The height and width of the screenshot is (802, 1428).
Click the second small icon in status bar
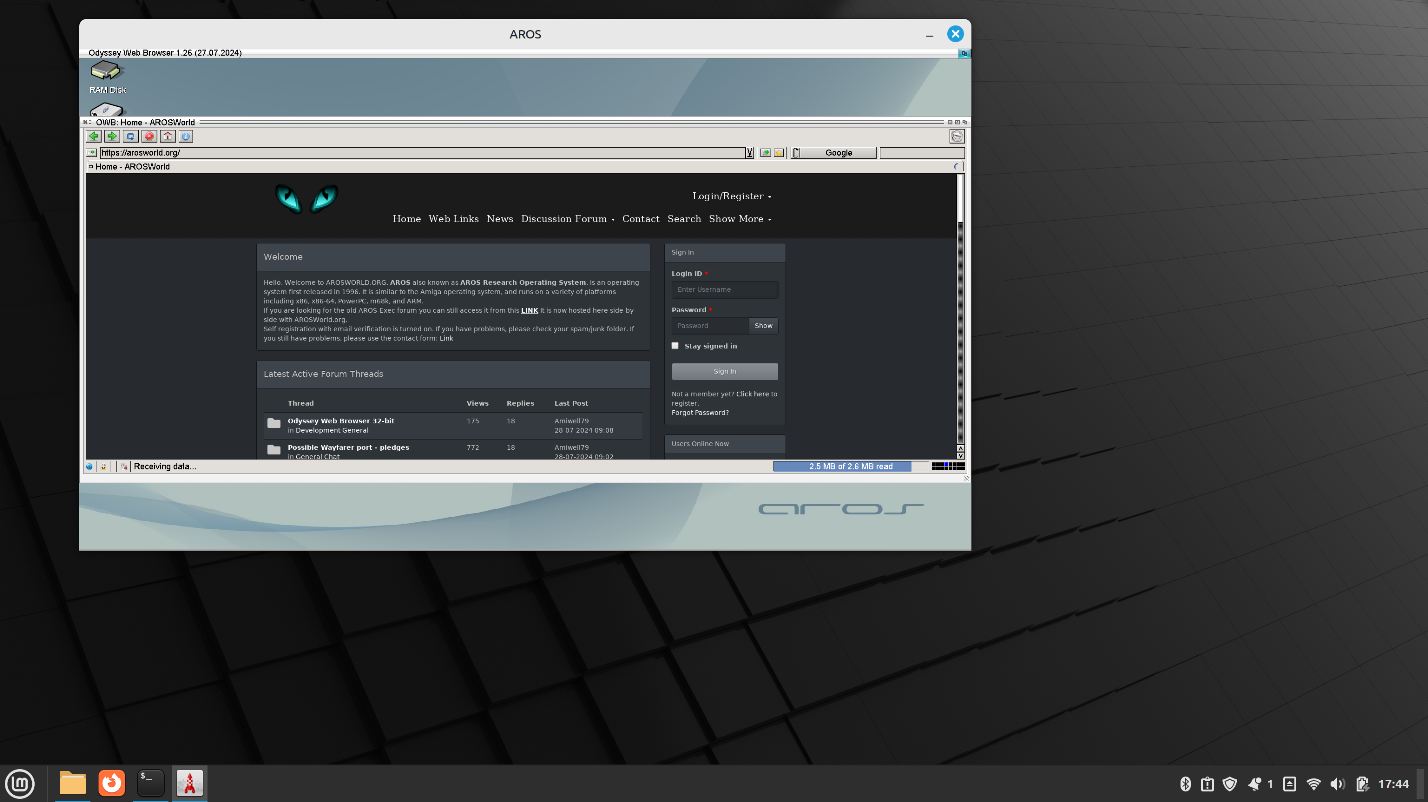pyautogui.click(x=104, y=466)
